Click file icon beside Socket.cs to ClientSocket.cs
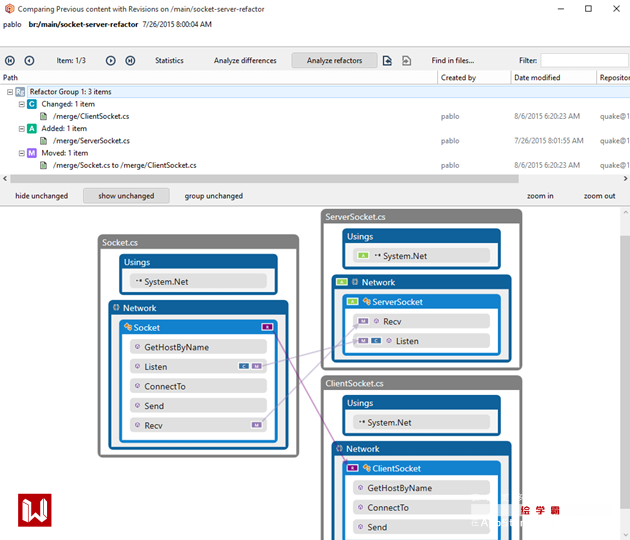Image resolution: width=630 pixels, height=540 pixels. pyautogui.click(x=43, y=166)
